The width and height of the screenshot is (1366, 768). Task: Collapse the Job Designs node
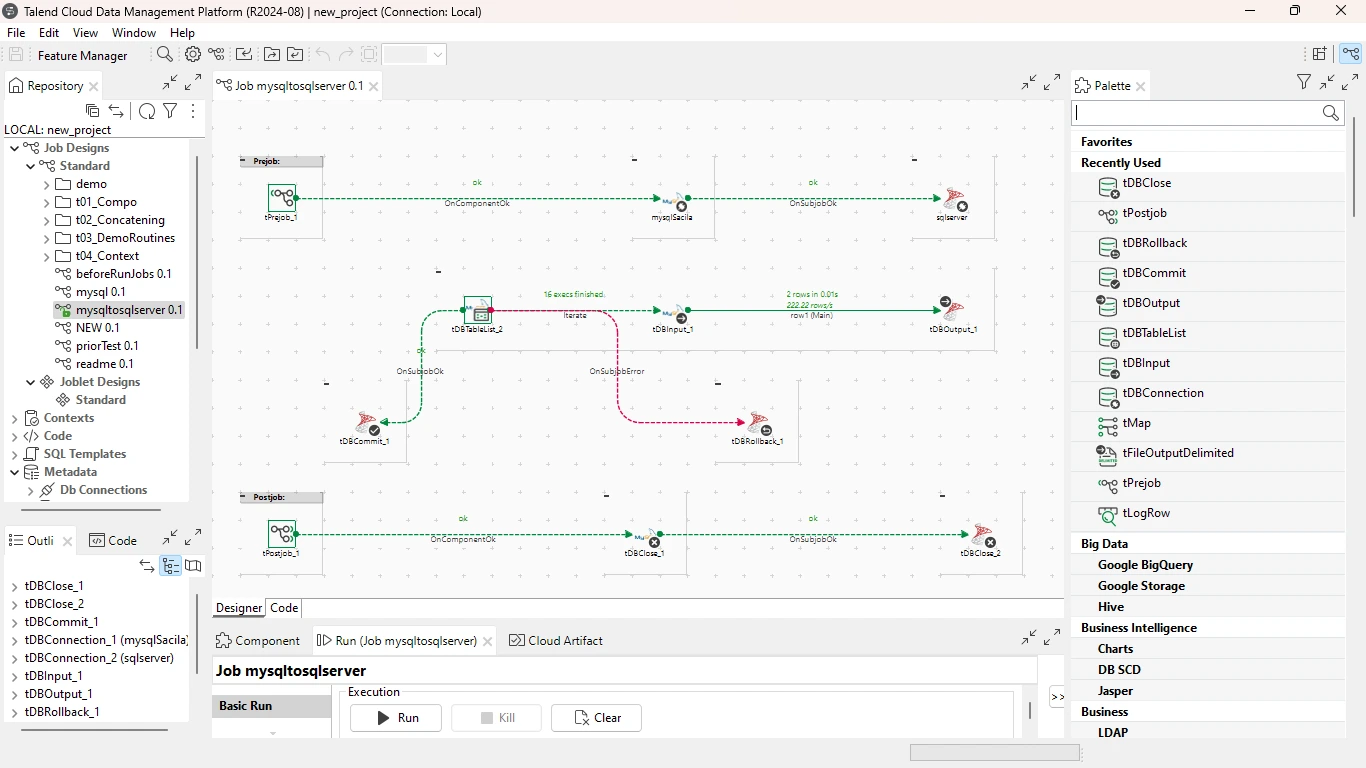[14, 148]
